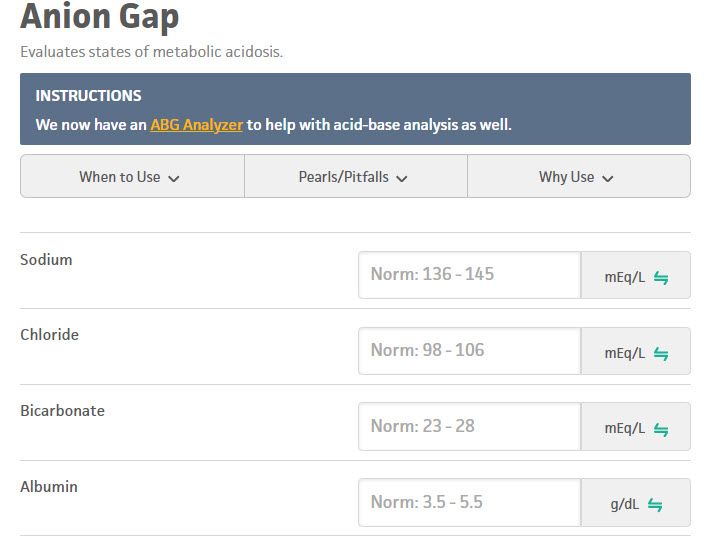Image resolution: width=704 pixels, height=555 pixels.
Task: Toggle Chloride mEq/L unit button
Action: tap(636, 351)
